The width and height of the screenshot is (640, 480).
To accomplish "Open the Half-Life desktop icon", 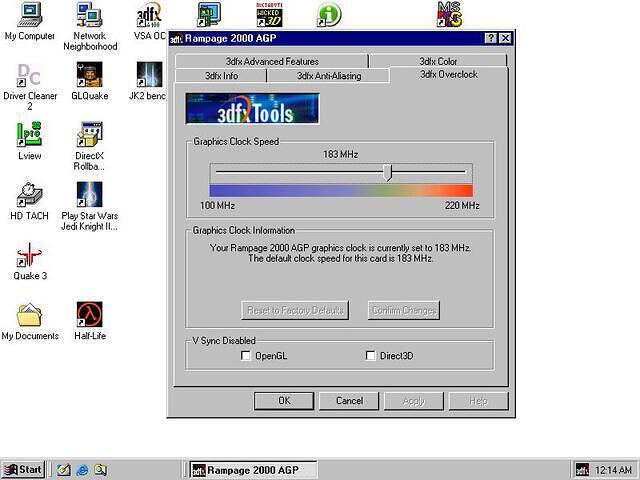I will (90, 315).
